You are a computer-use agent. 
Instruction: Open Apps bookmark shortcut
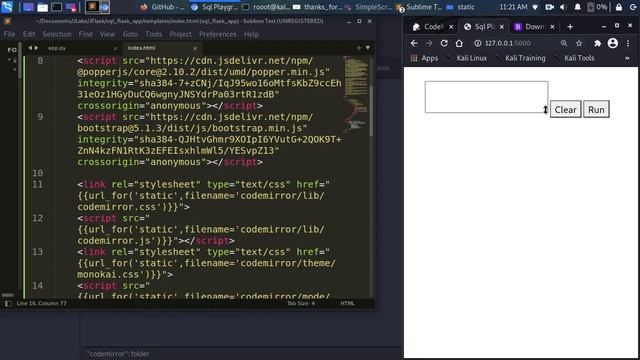click(x=424, y=58)
